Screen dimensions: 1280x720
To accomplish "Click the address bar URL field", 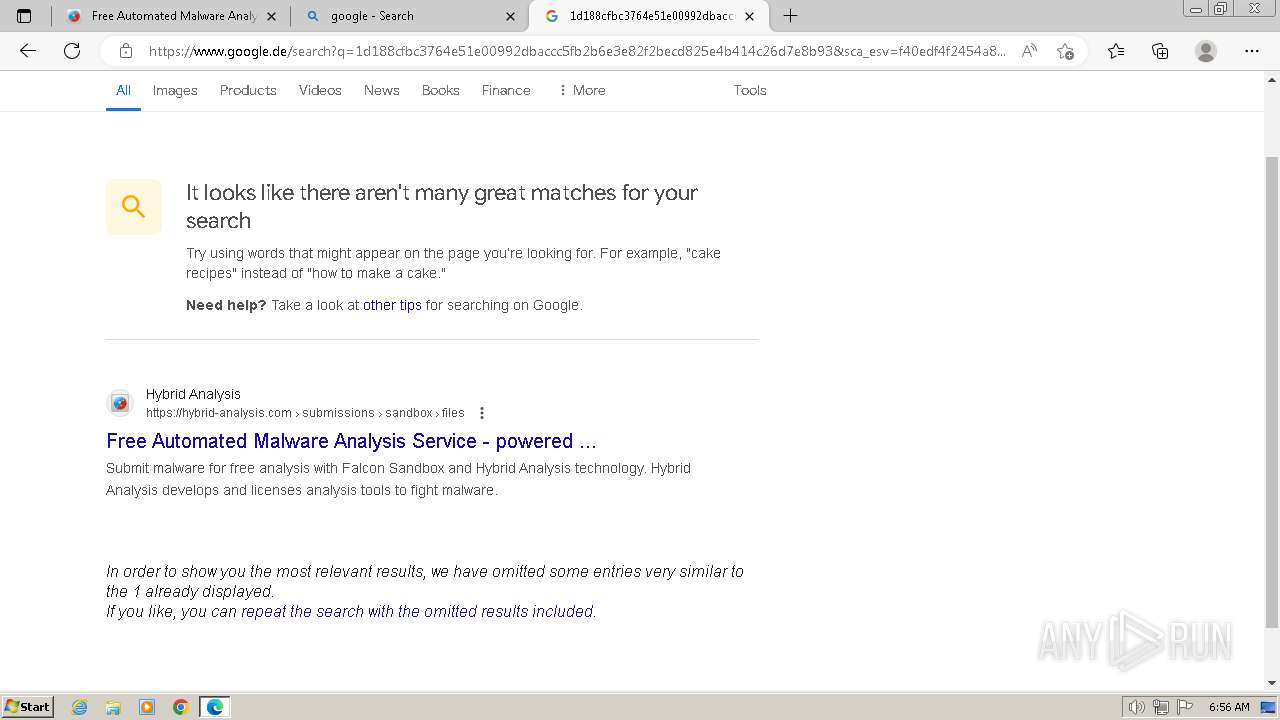I will tap(576, 51).
